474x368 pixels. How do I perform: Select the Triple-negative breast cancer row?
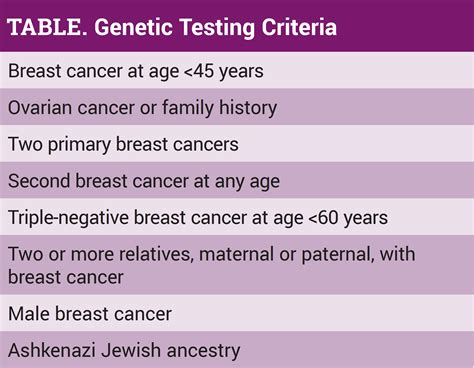click(237, 217)
